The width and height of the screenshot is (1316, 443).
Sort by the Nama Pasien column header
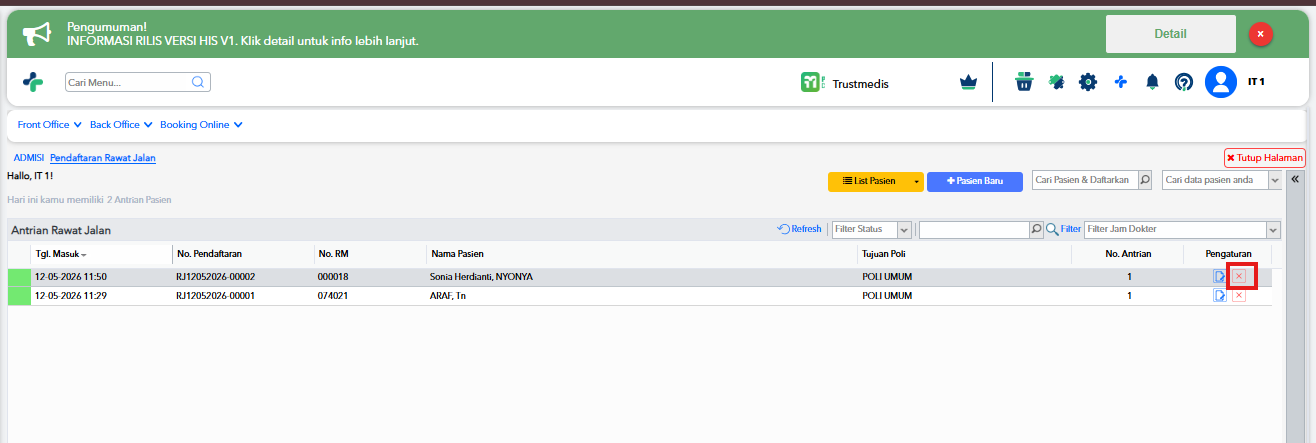pyautogui.click(x=642, y=254)
